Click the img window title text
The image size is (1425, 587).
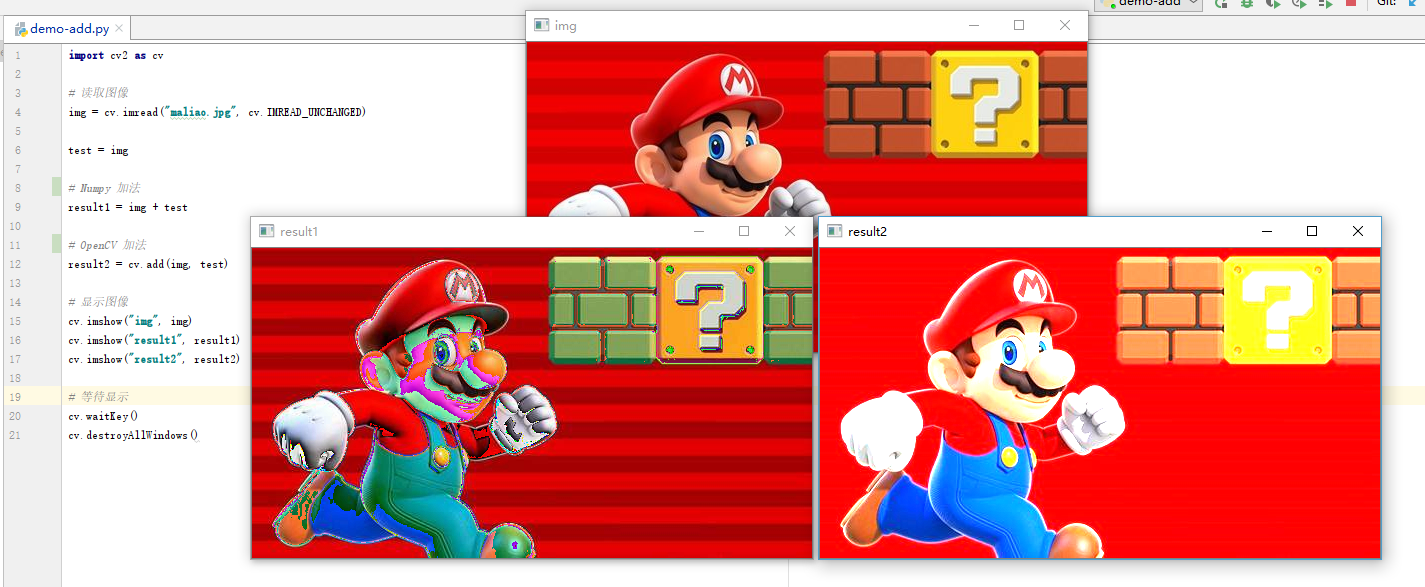click(566, 26)
